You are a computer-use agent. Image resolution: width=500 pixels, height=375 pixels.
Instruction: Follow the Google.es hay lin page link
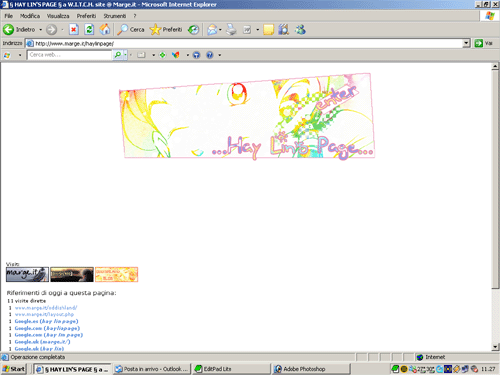[x=46, y=321]
